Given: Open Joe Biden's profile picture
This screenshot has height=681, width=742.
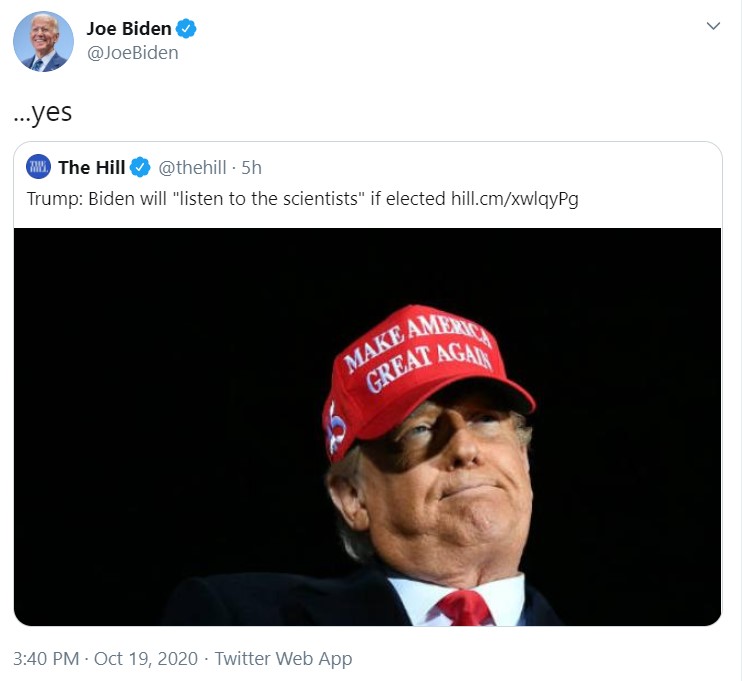Looking at the screenshot, I should (x=43, y=41).
